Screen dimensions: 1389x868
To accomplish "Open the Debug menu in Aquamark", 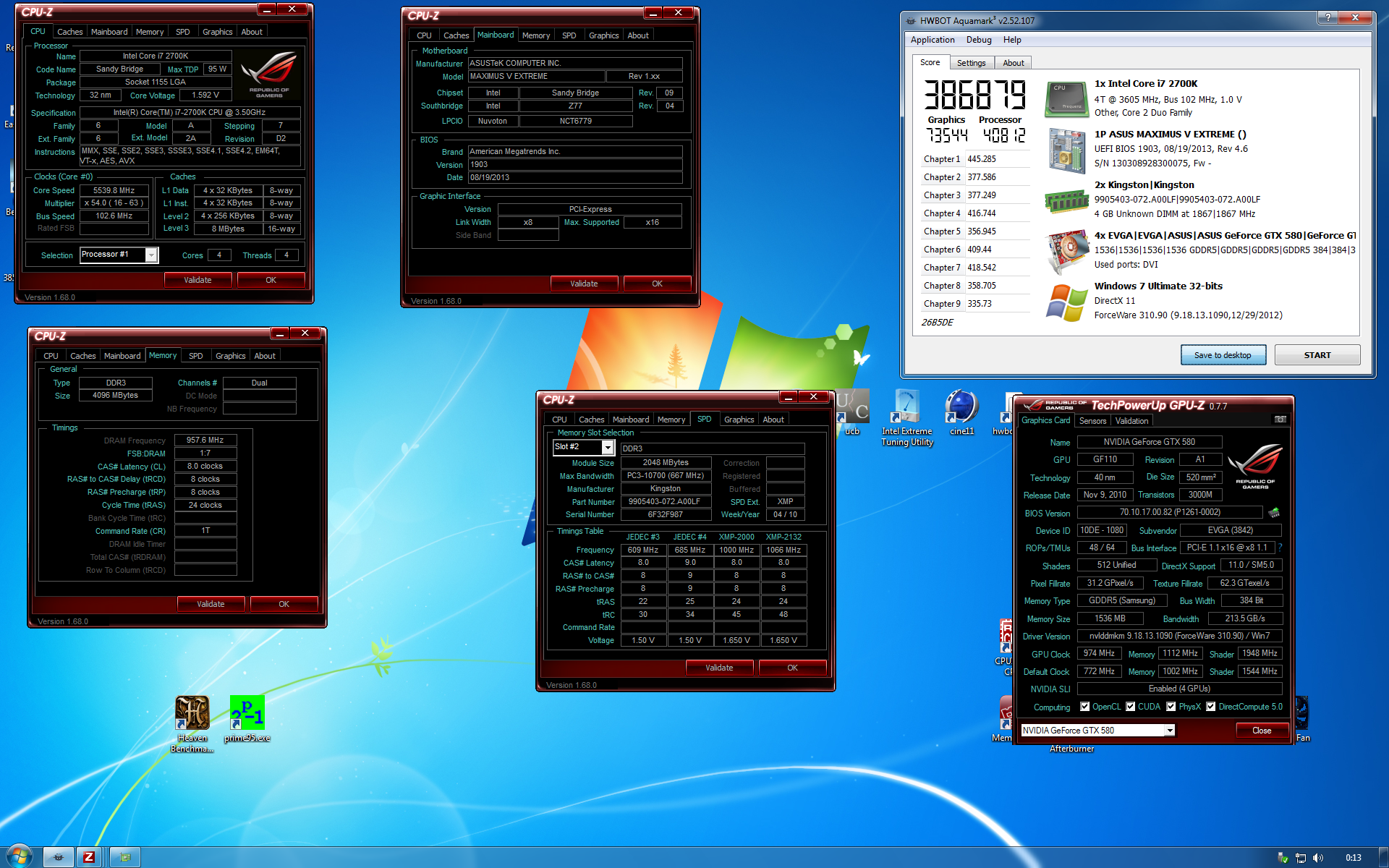I will [979, 40].
